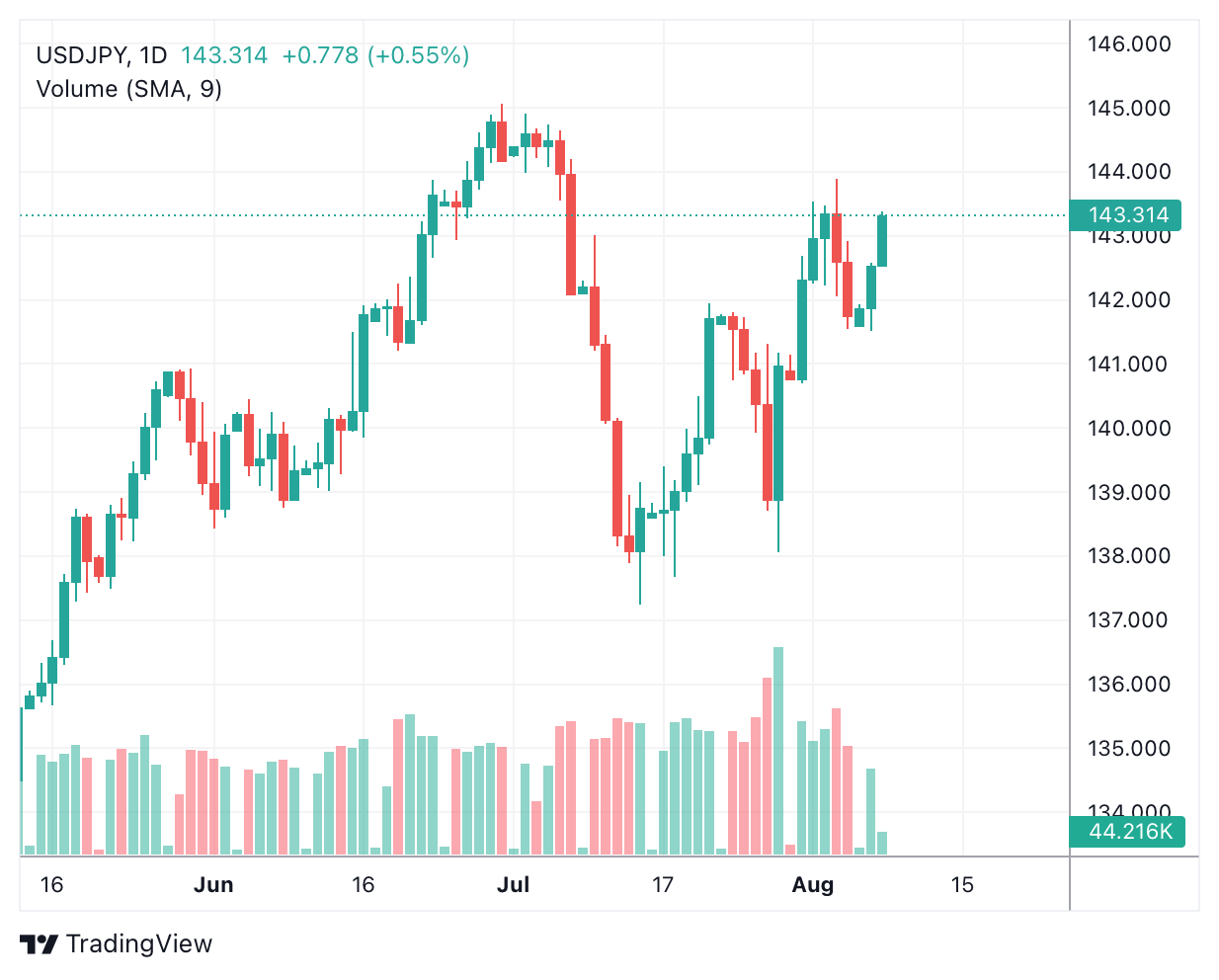This screenshot has width=1219, height=980.
Task: Click the +0.778 (+0.55%) change value
Action: tap(375, 55)
